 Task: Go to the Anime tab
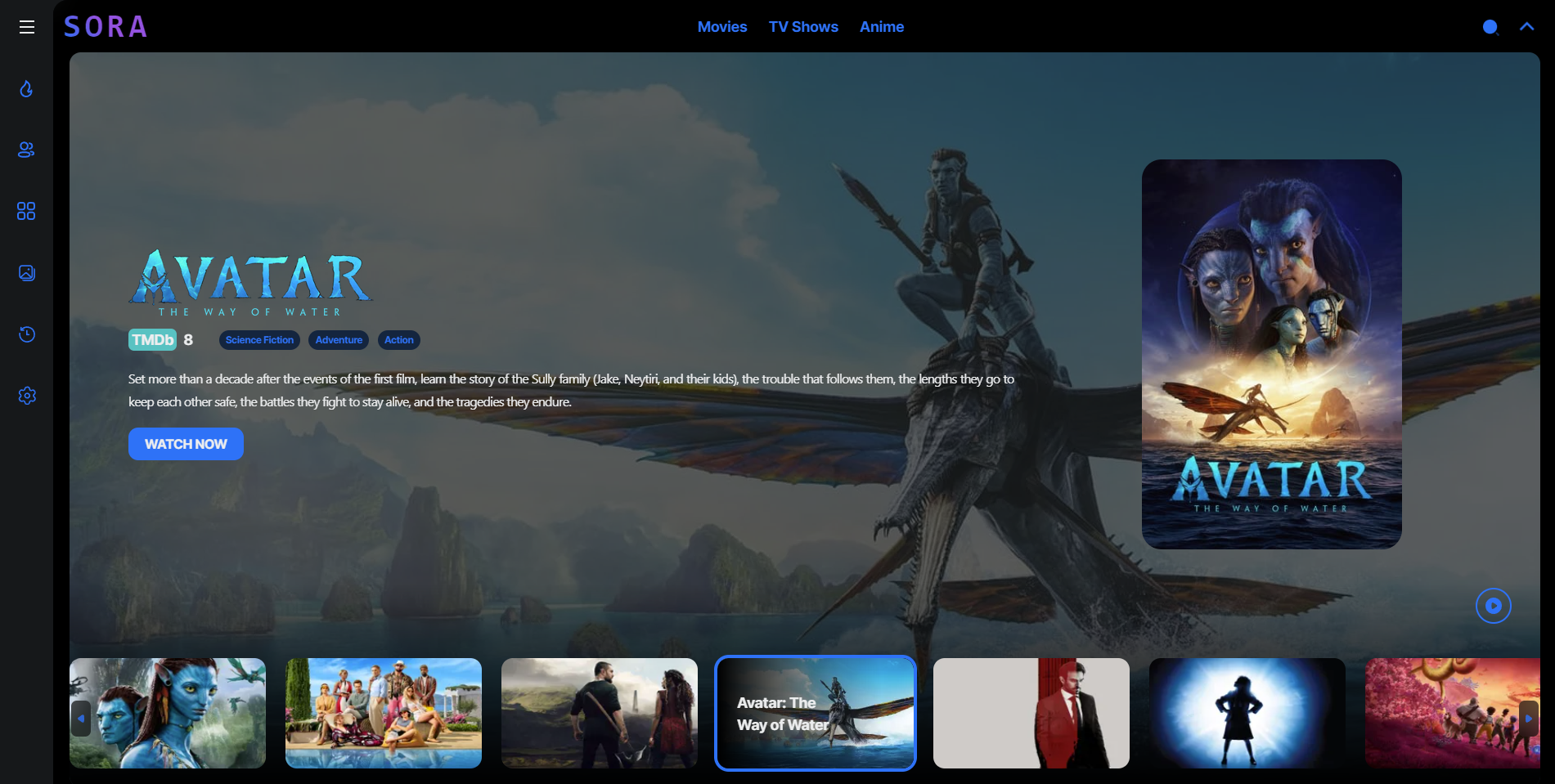point(882,27)
